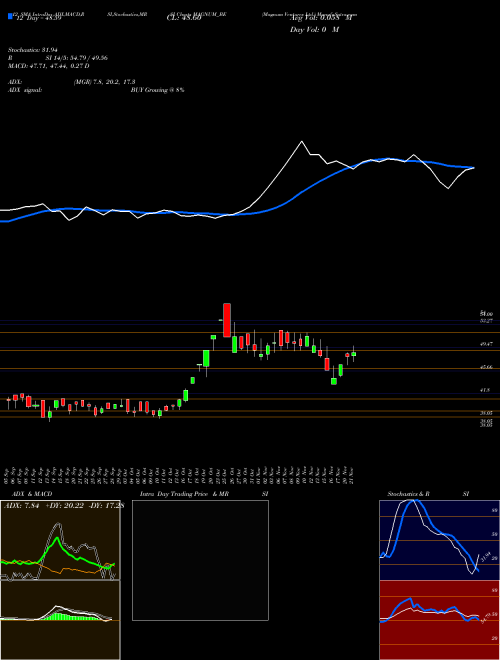Click the 'Day Vol: 0 M' text
Viewport: 500px width, 660px height.
coord(315,30)
